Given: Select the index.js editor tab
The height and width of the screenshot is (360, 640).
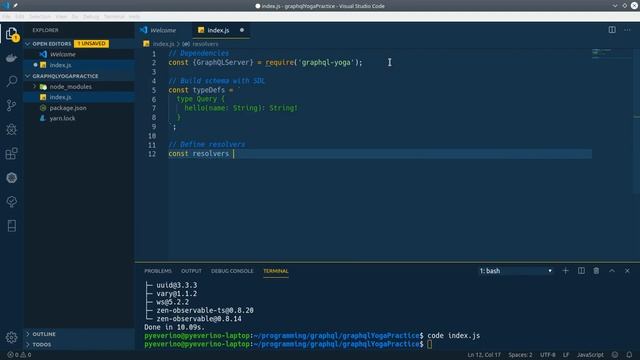Looking at the screenshot, I should click(x=220, y=30).
